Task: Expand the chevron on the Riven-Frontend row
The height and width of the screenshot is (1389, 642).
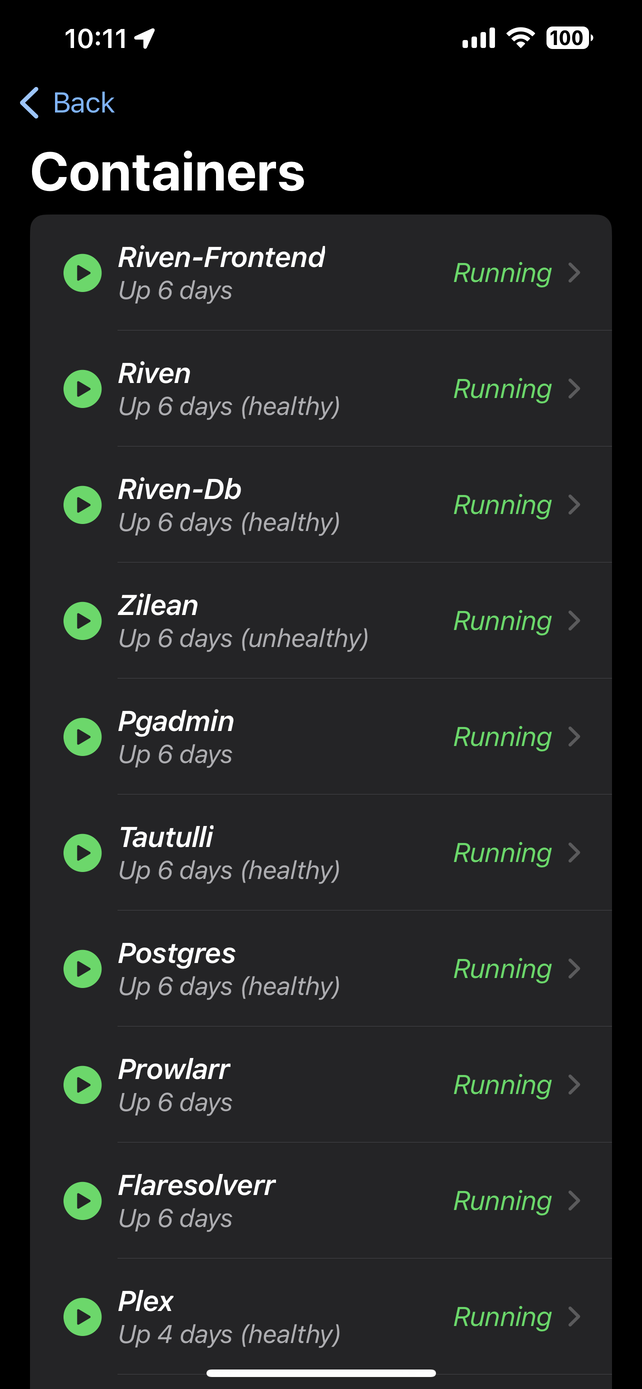Action: click(573, 272)
